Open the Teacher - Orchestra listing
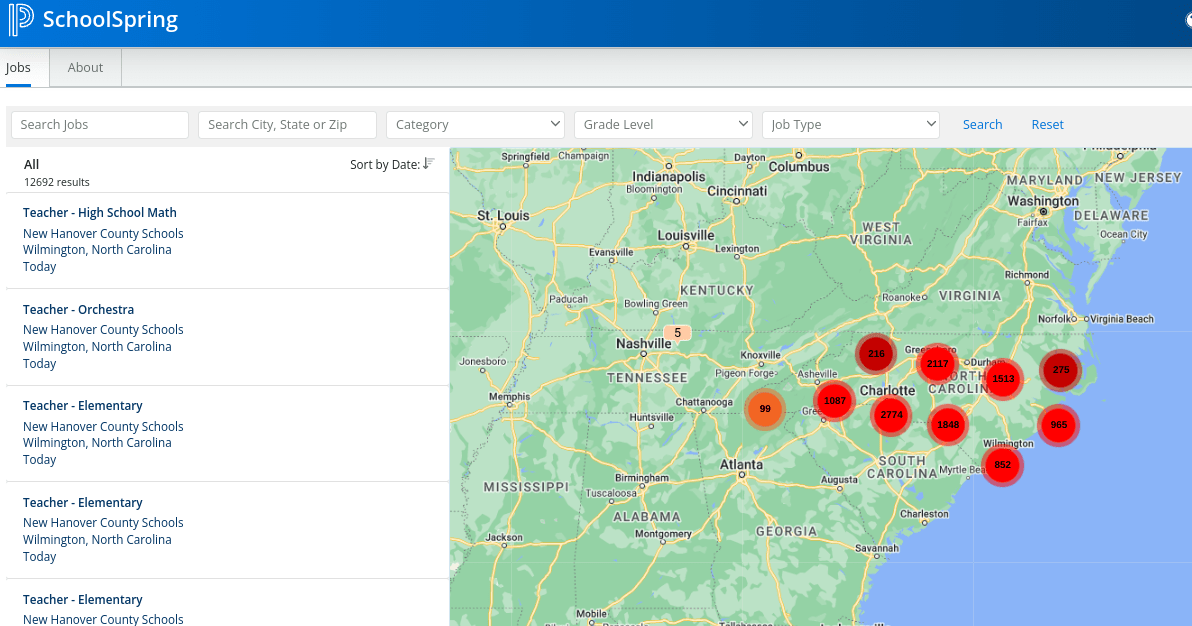Screen dimensions: 1192x626 point(78,310)
